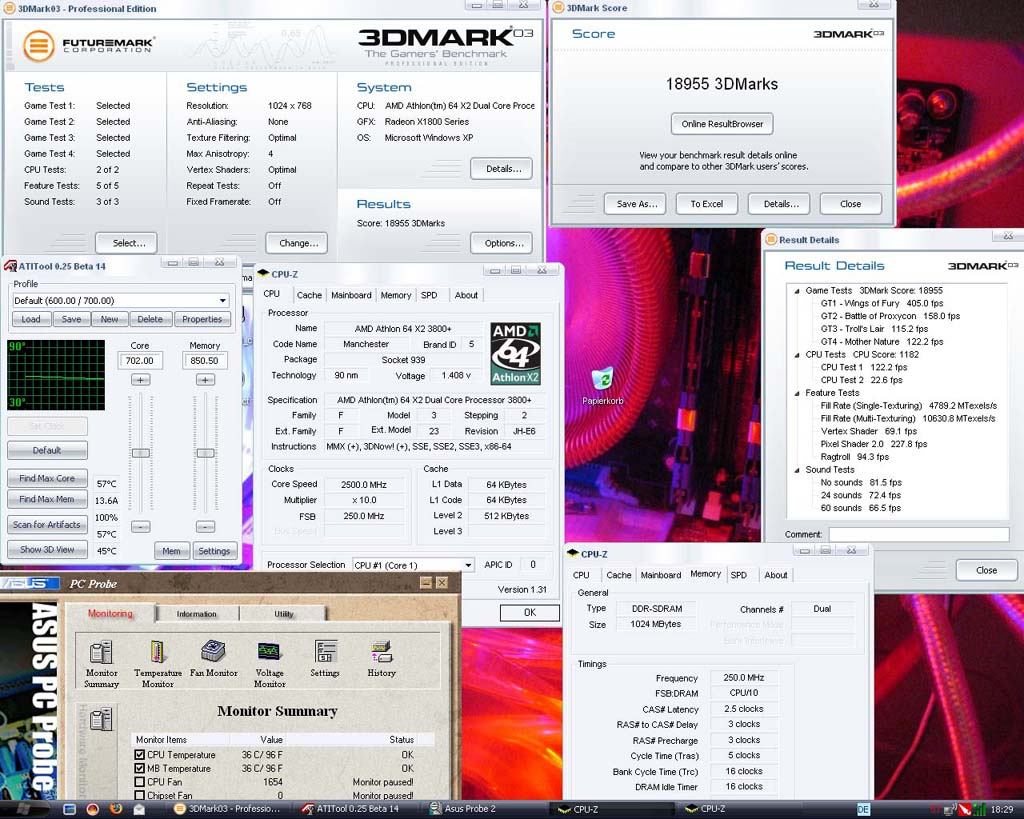This screenshot has width=1024, height=819.
Task: Click Change settings button in 3DMark03
Action: [x=296, y=243]
